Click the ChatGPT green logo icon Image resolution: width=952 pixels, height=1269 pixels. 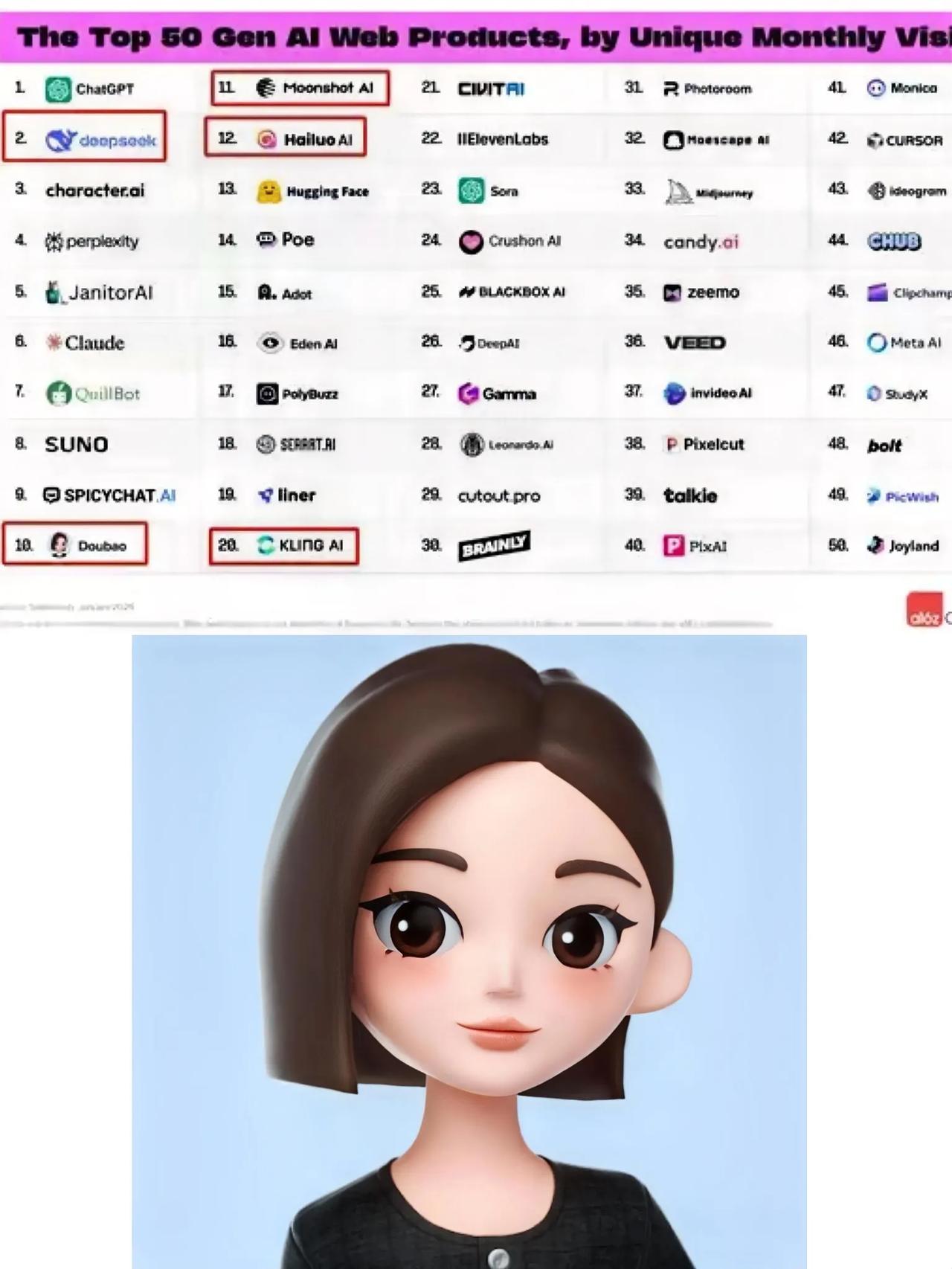(x=58, y=89)
